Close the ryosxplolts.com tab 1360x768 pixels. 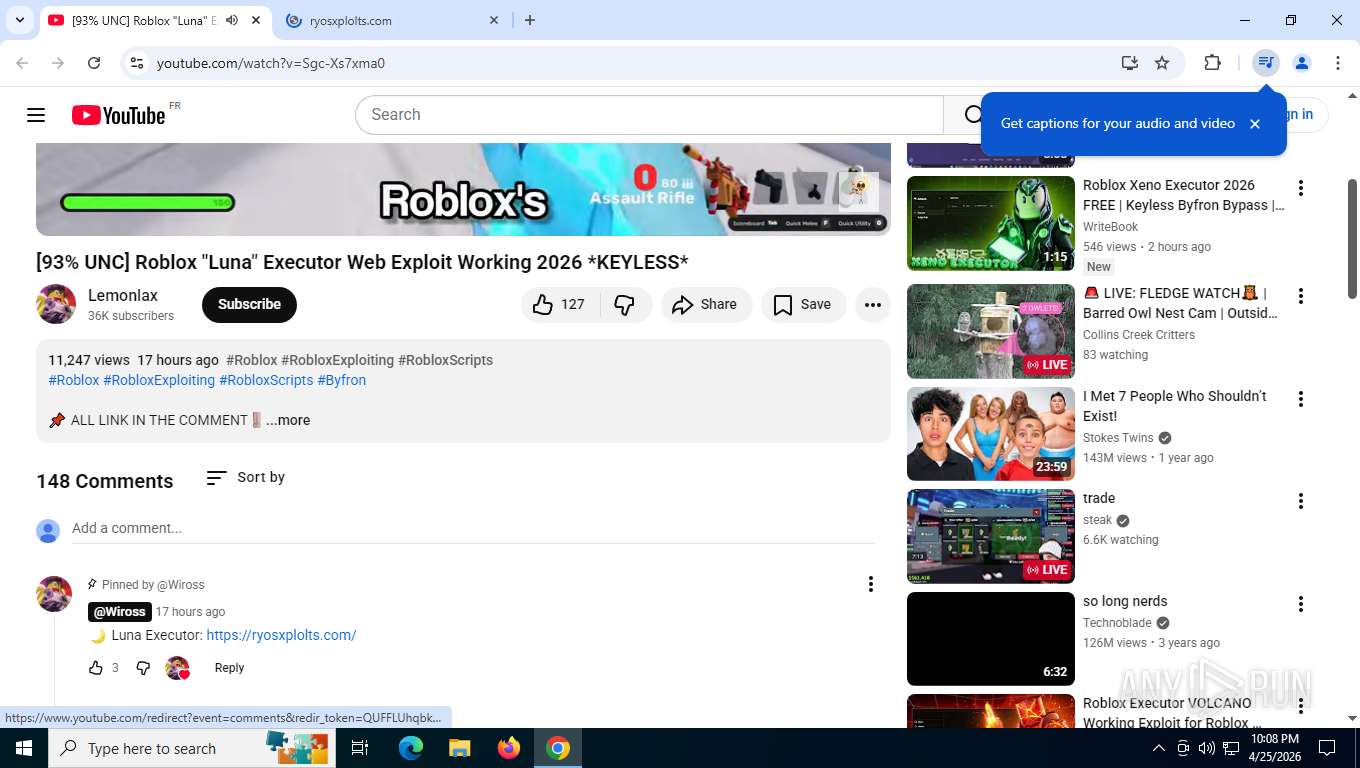tap(494, 20)
